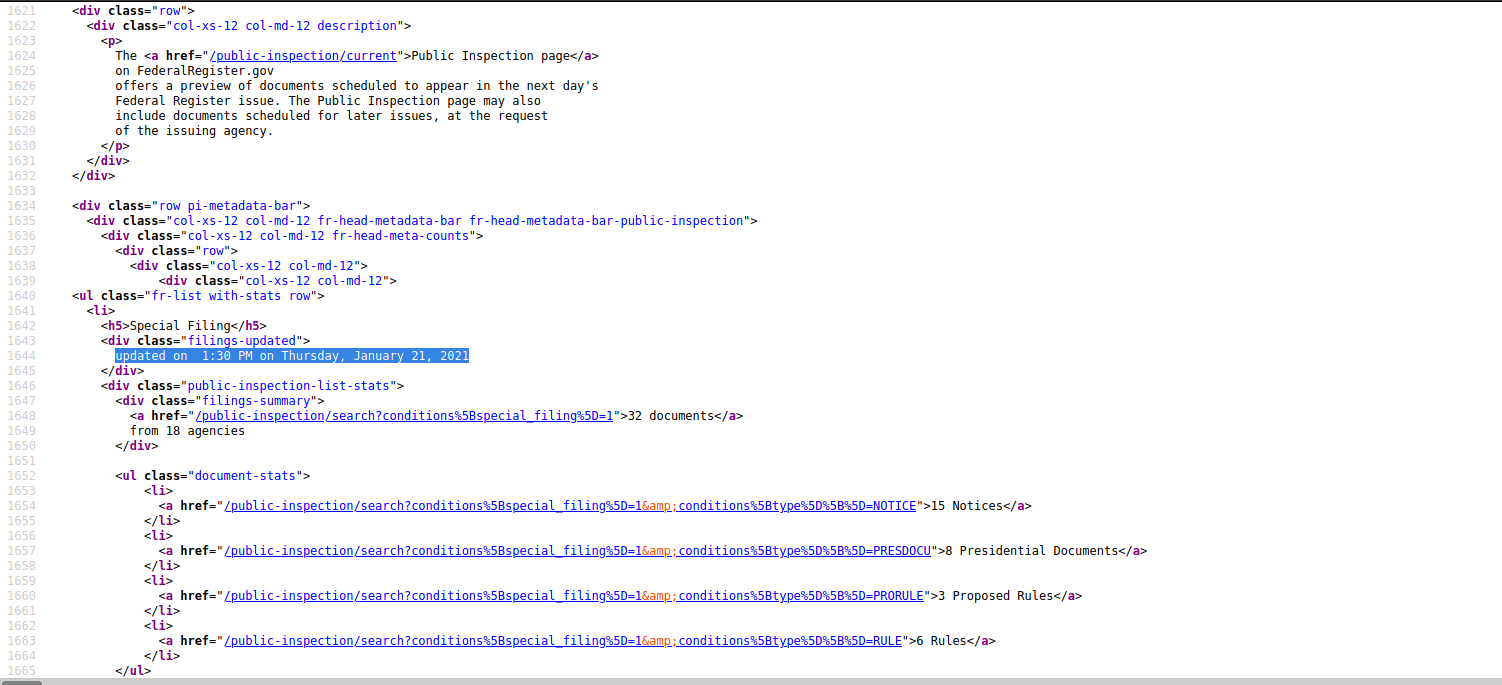Click the 'from 18 agencies' text
This screenshot has height=685, width=1502.
point(187,431)
